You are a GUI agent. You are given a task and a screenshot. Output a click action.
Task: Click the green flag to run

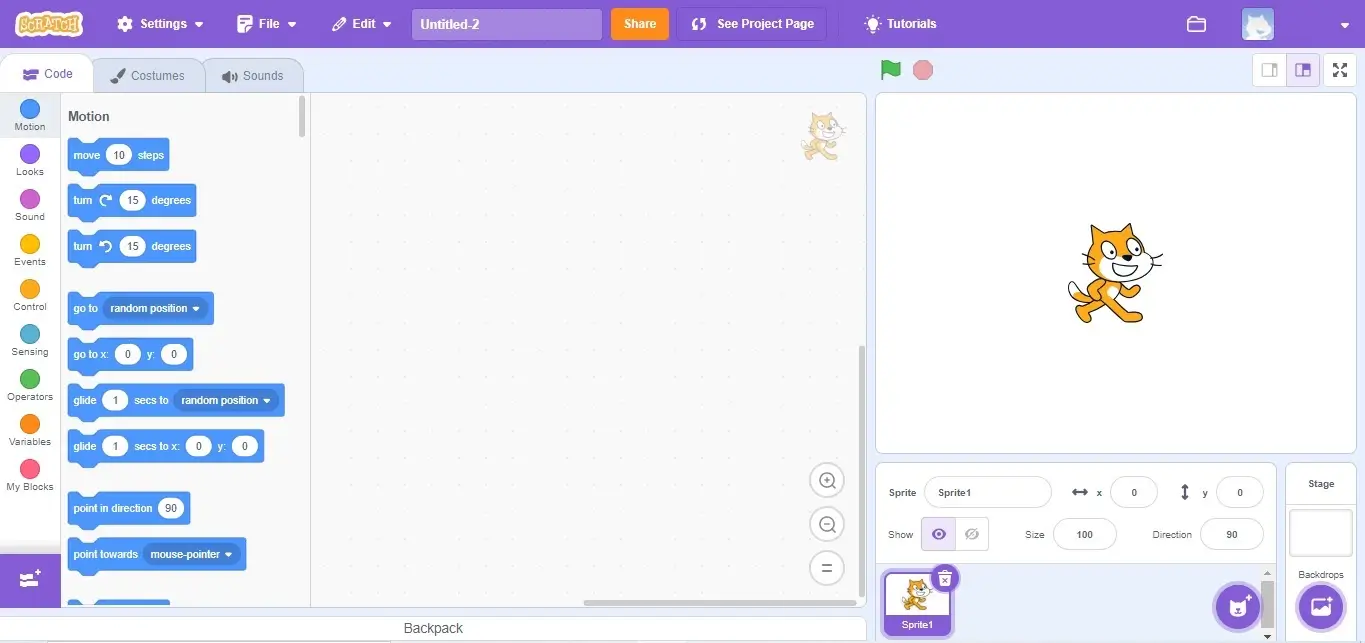tap(890, 70)
